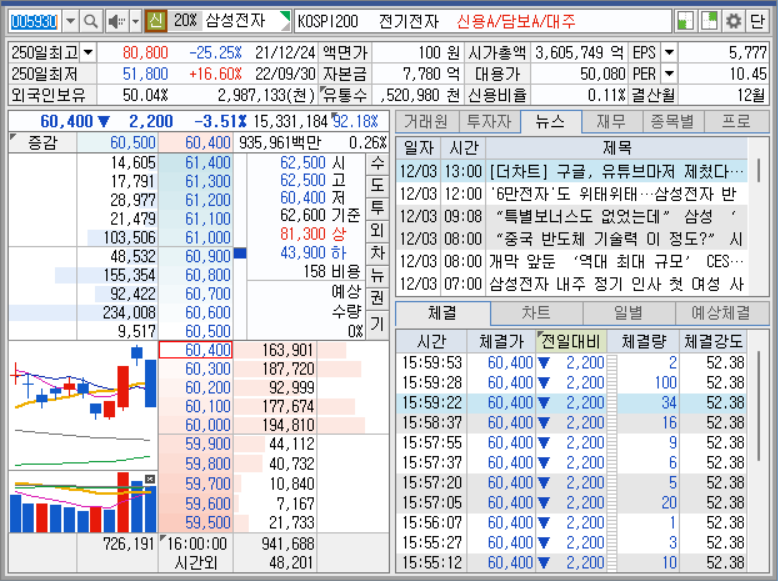Switch to the 예상체결 tab
Screen dimensions: 778x581
pos(721,313)
